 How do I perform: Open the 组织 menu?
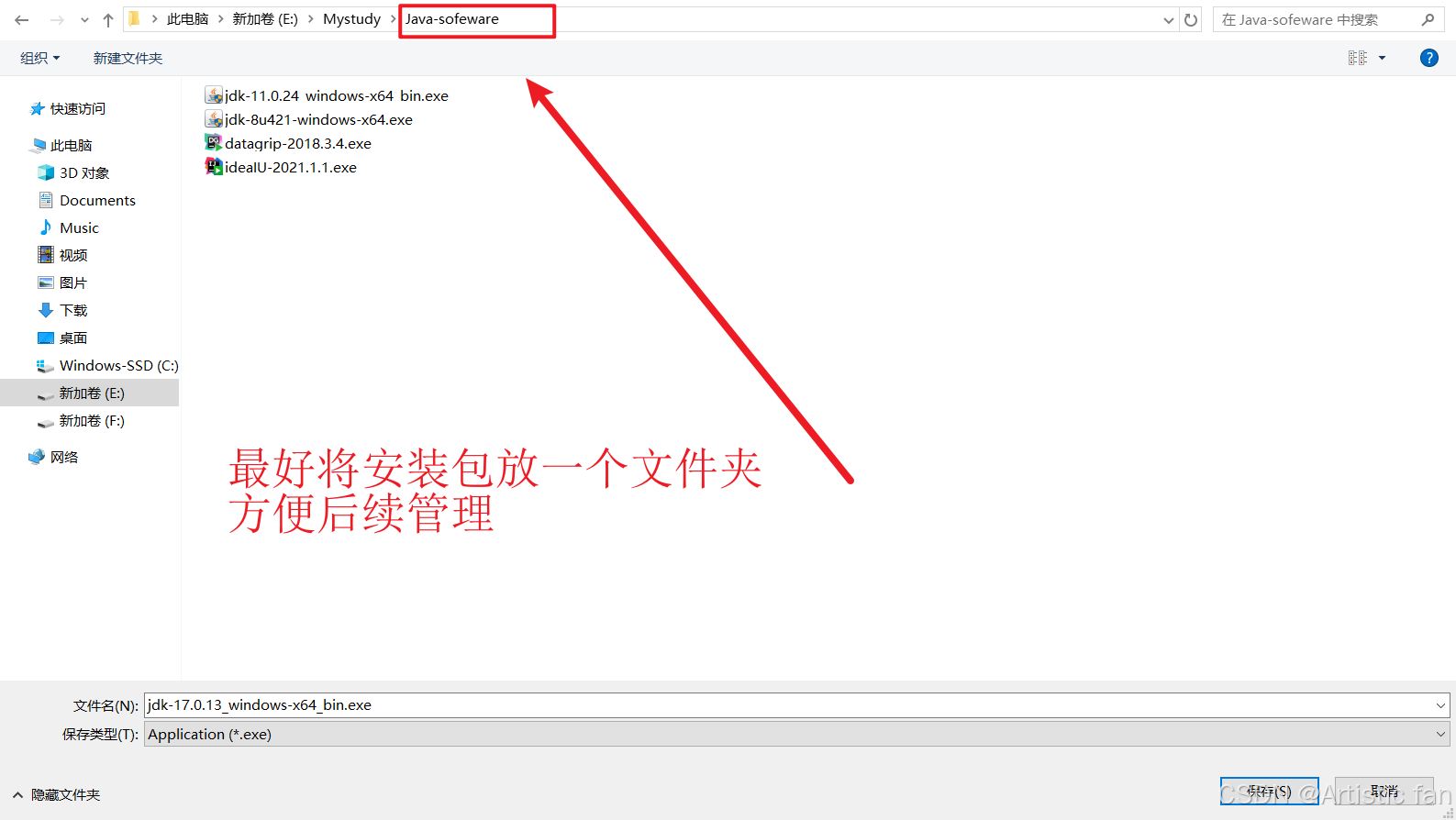point(40,58)
